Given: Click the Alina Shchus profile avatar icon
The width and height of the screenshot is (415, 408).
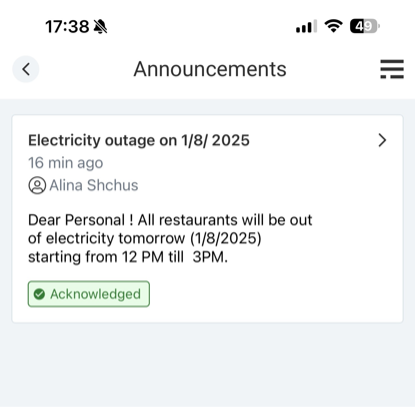Looking at the screenshot, I should click(37, 185).
